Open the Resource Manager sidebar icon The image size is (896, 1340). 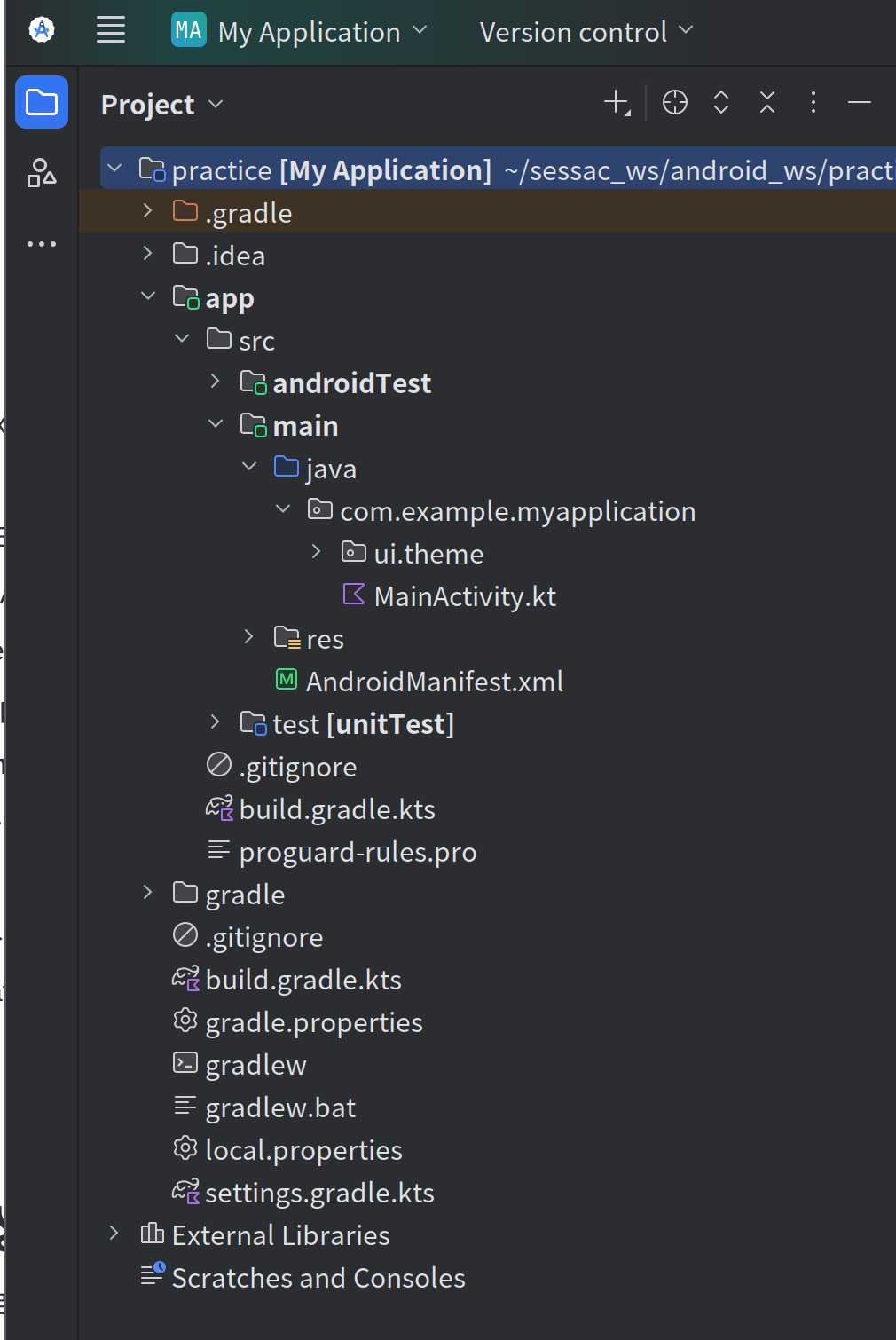pos(42,172)
